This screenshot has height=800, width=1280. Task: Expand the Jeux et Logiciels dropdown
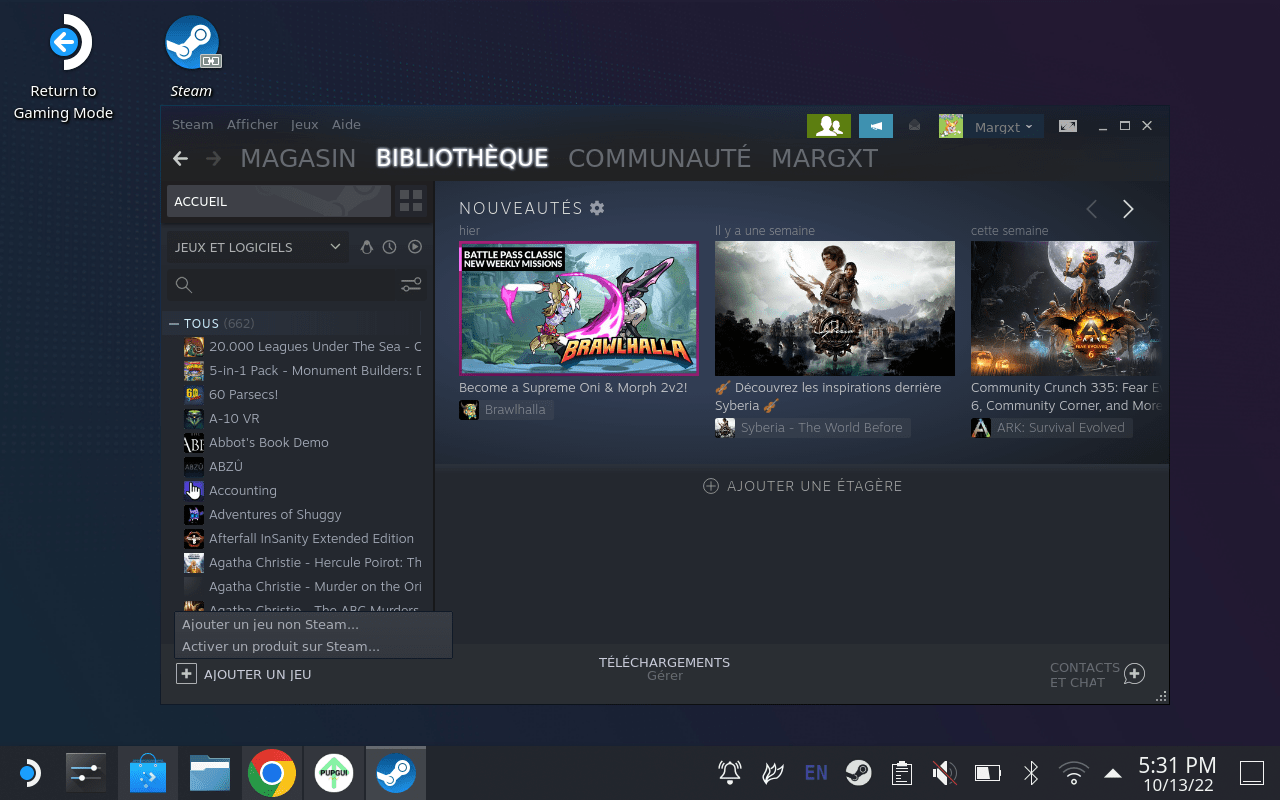point(257,247)
